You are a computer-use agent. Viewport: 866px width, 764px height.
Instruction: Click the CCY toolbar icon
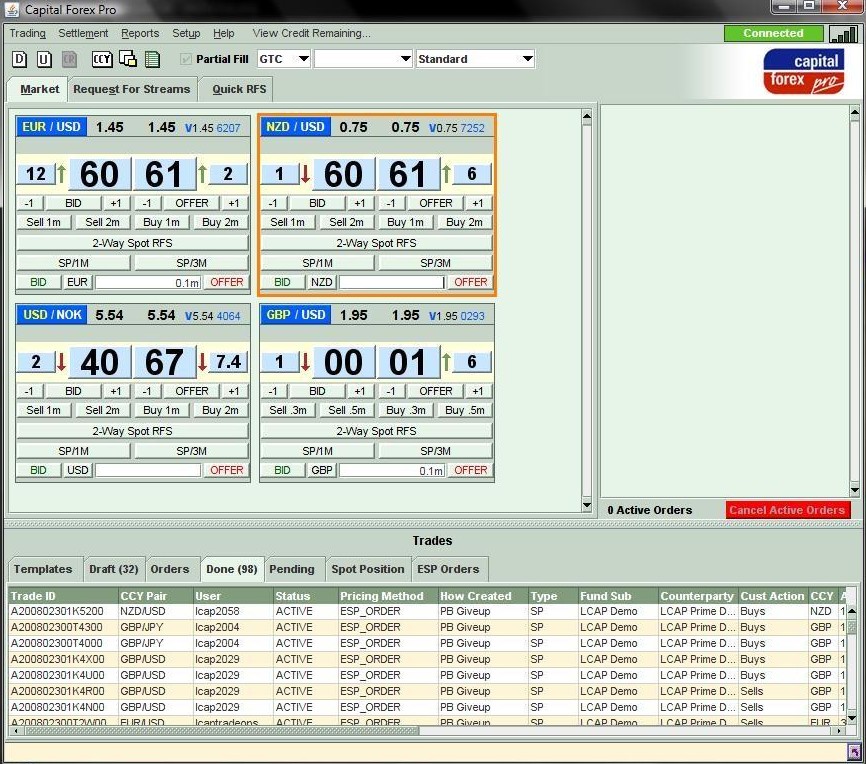[x=102, y=59]
